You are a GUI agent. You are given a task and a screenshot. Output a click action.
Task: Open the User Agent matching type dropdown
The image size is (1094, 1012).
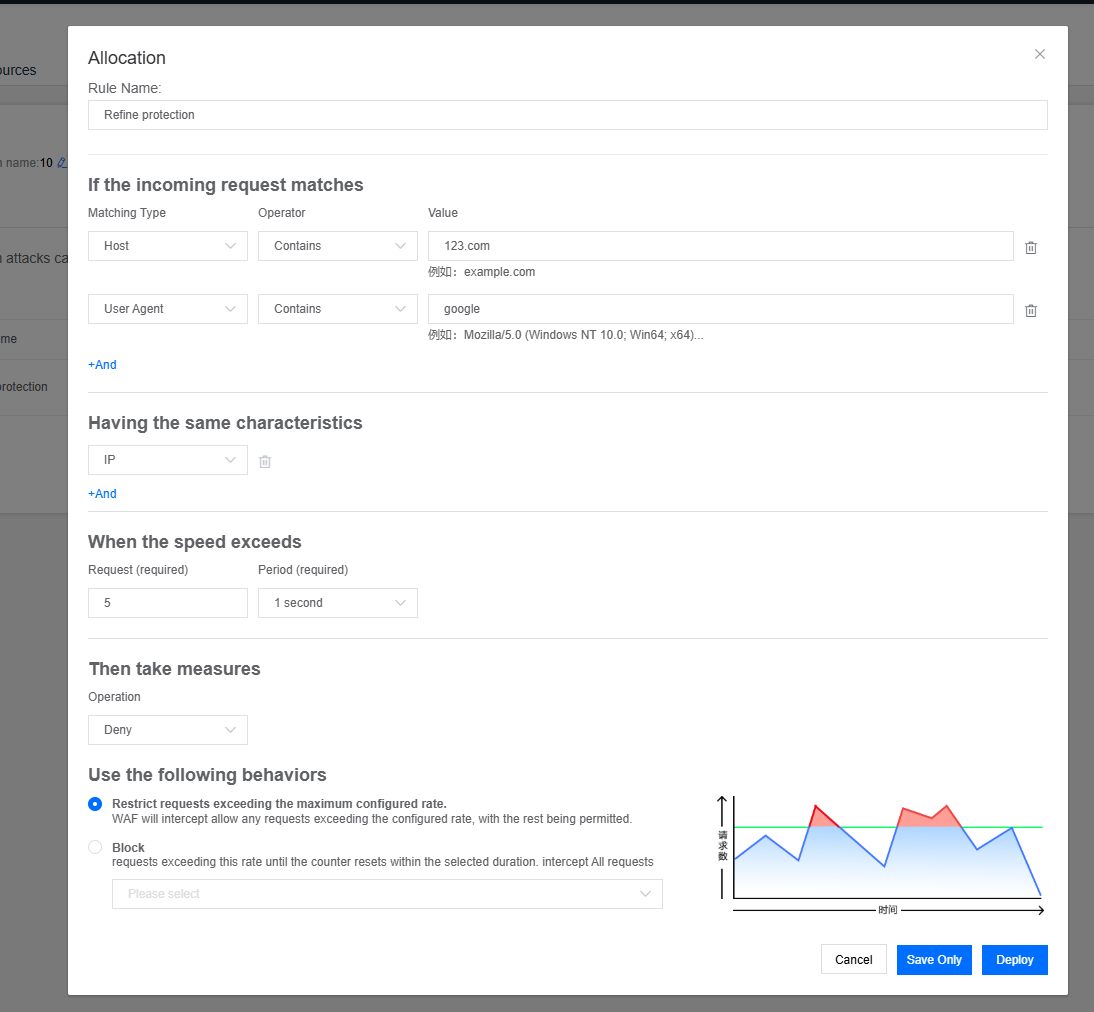pyautogui.click(x=167, y=308)
